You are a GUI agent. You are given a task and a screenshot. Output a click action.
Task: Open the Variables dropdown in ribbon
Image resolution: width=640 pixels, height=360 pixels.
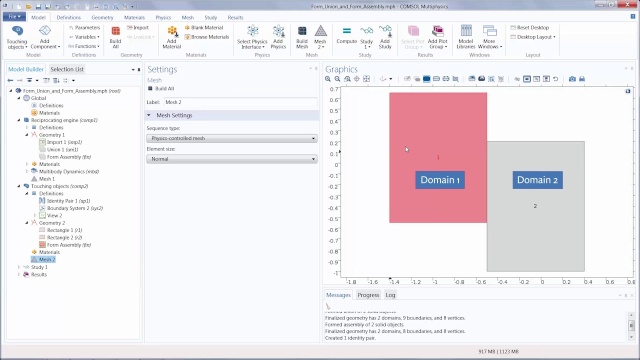pyautogui.click(x=84, y=37)
